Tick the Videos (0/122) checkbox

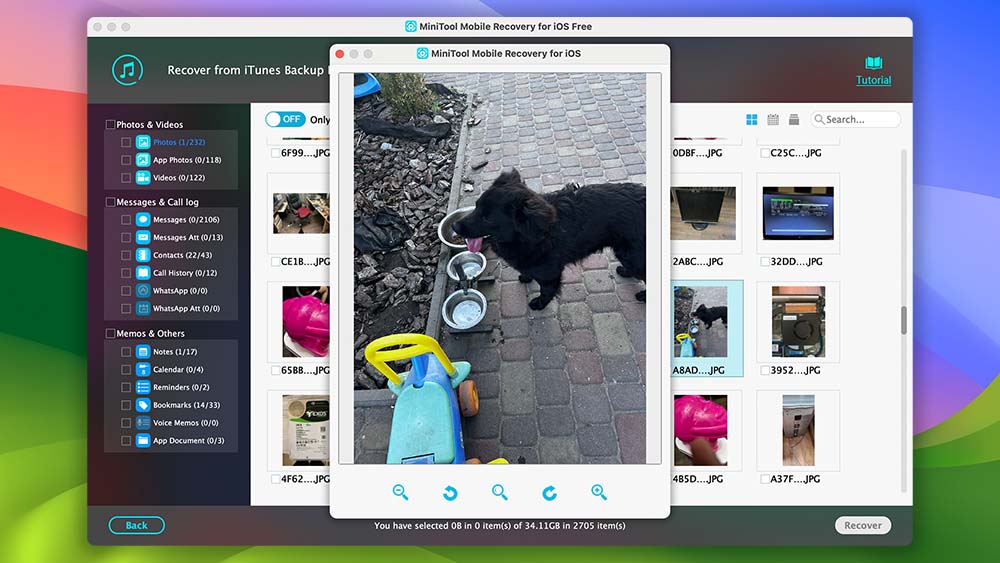pos(126,178)
